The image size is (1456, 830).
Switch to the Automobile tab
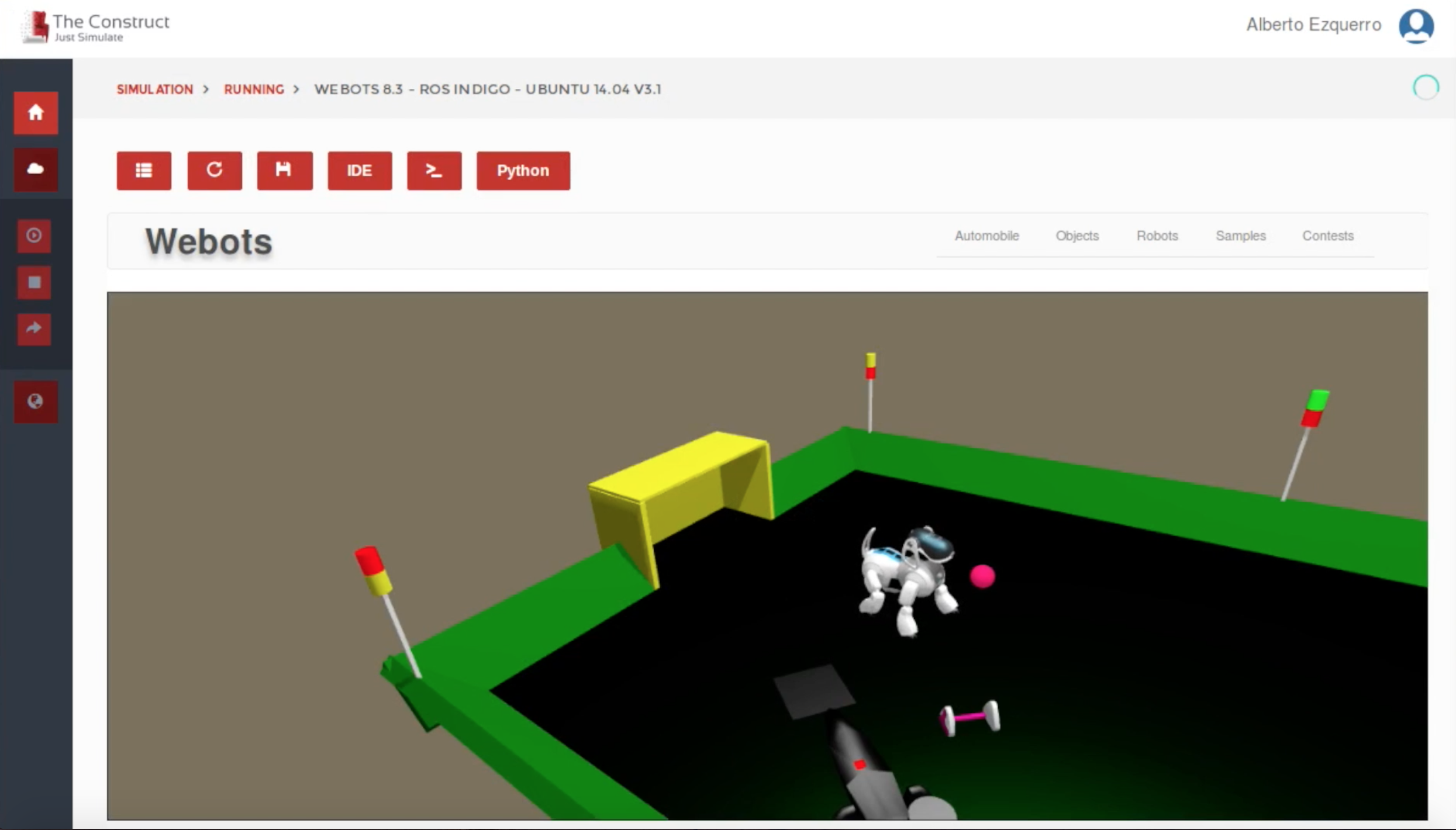(x=987, y=236)
